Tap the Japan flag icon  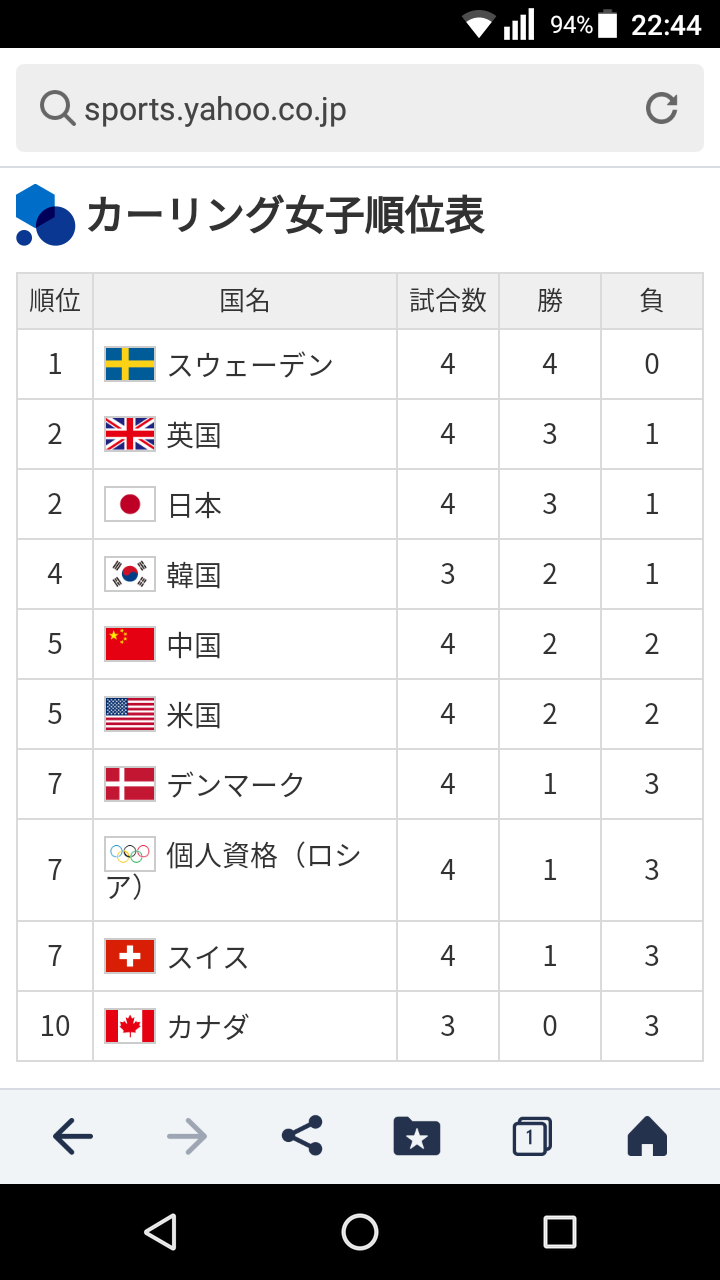point(130,504)
